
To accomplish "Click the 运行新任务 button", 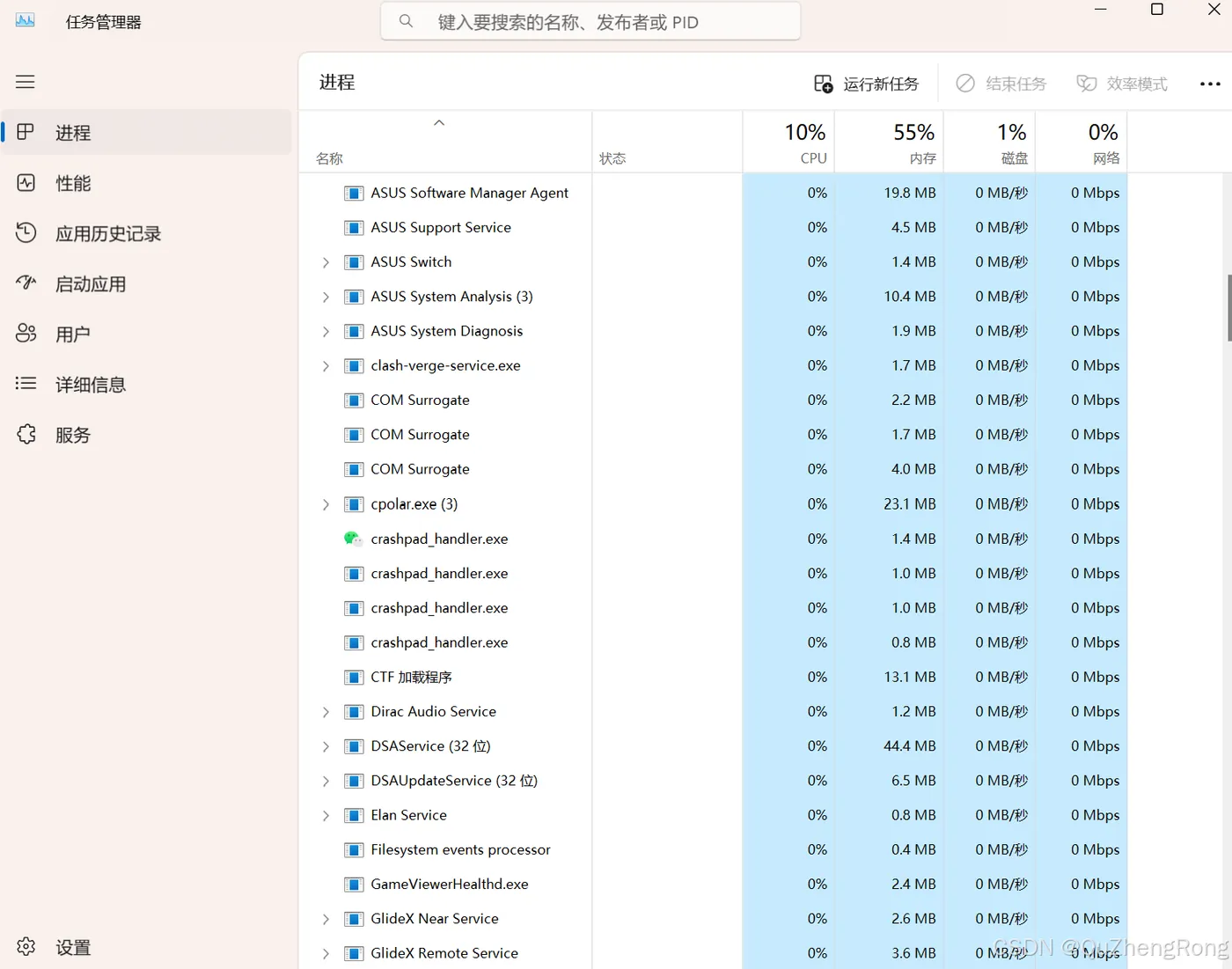I will [x=867, y=84].
